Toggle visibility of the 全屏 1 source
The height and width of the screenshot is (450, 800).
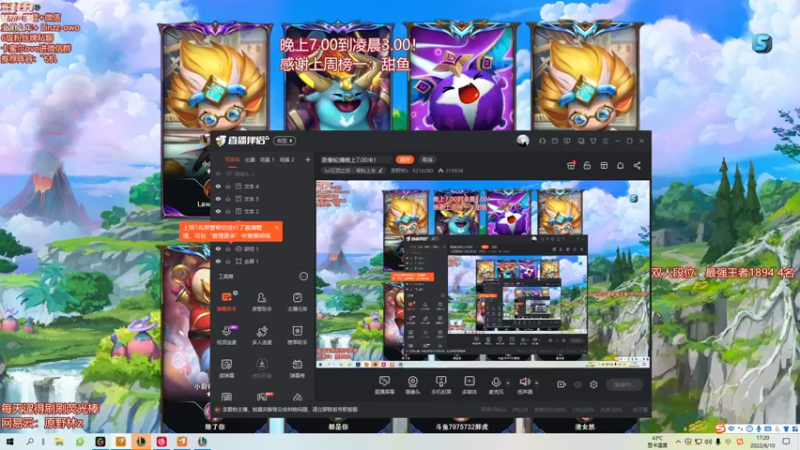point(218,261)
